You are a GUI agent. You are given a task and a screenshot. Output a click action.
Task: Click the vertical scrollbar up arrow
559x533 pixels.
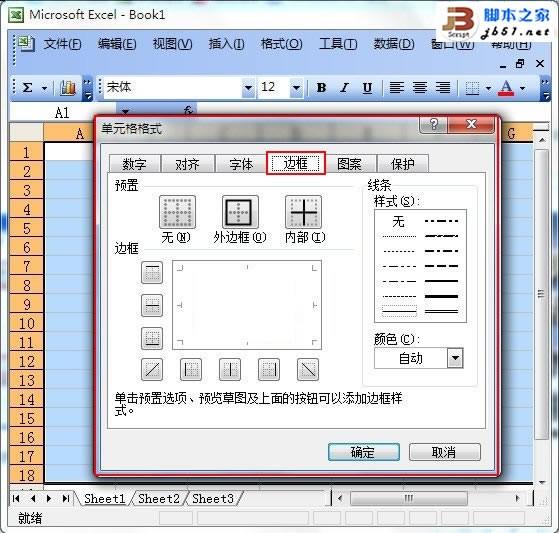[542, 140]
